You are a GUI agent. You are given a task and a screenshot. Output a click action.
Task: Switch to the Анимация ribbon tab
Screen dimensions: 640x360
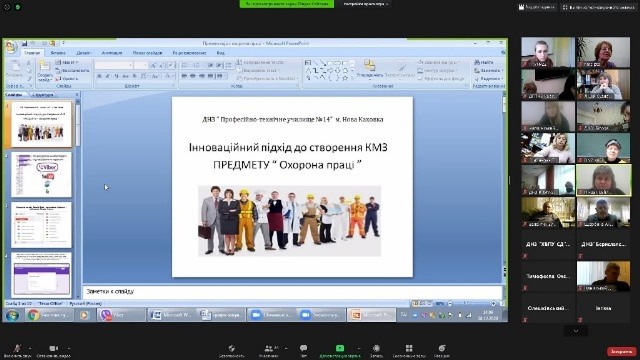tap(111, 53)
